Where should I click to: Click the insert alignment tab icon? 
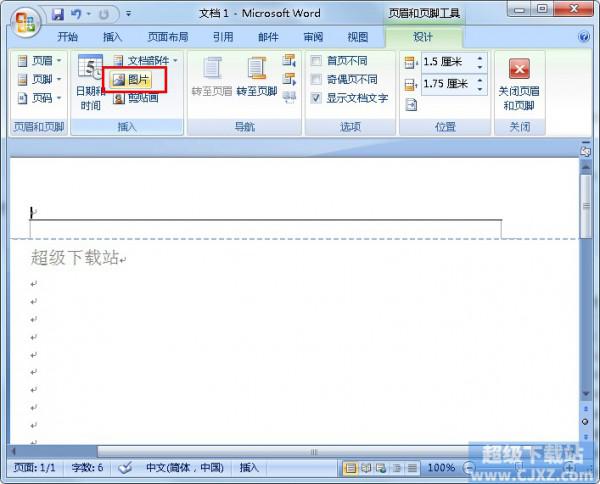tap(411, 104)
